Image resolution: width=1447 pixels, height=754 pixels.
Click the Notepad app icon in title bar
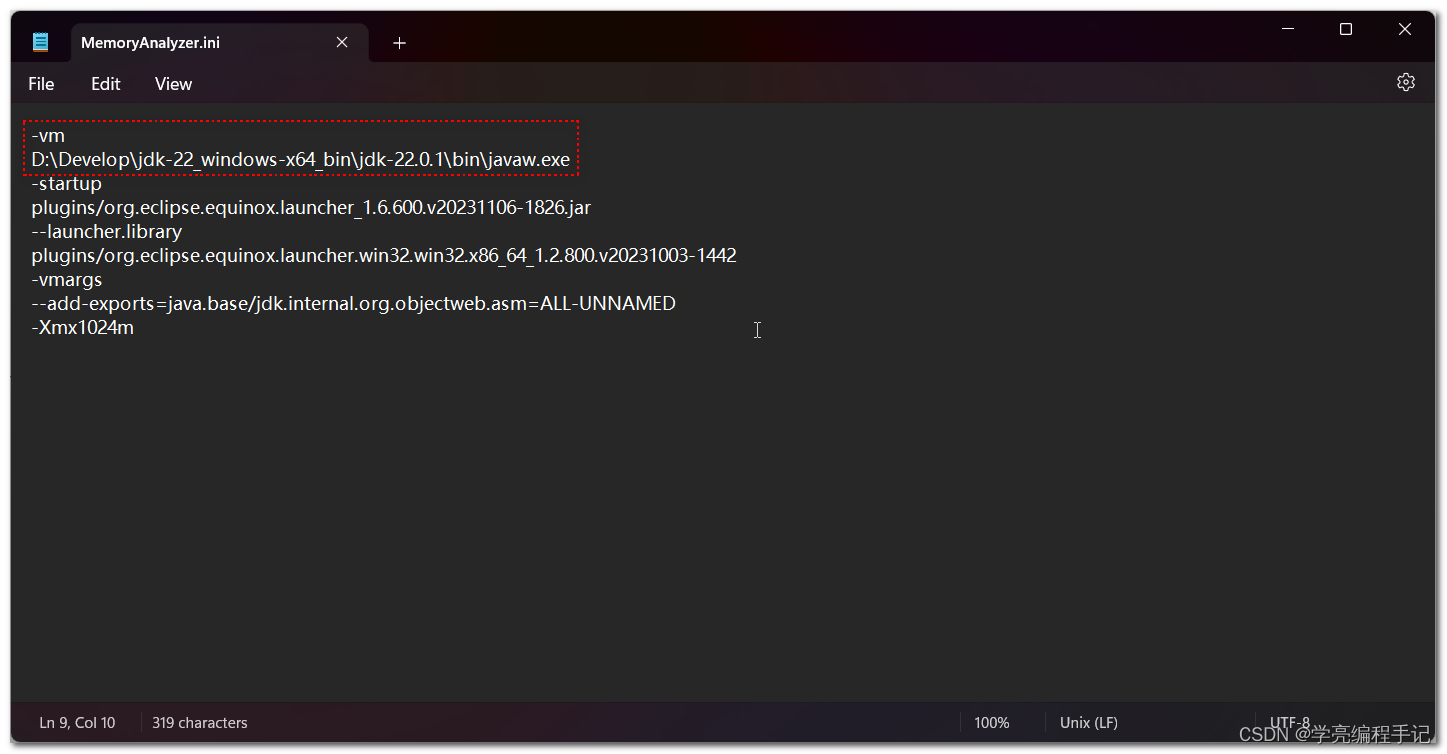pyautogui.click(x=40, y=41)
